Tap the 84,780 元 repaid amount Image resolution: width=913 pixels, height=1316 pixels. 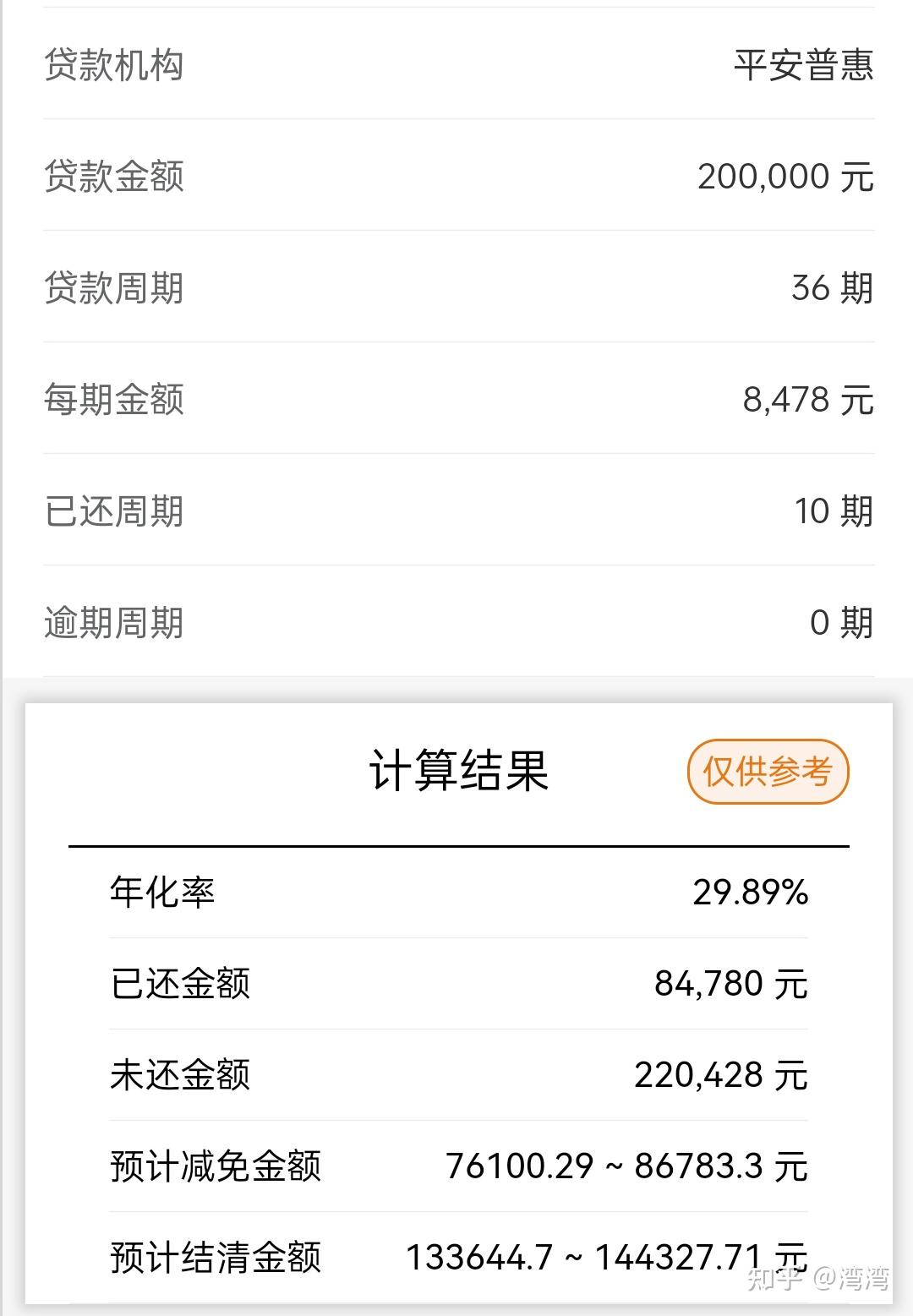(730, 984)
